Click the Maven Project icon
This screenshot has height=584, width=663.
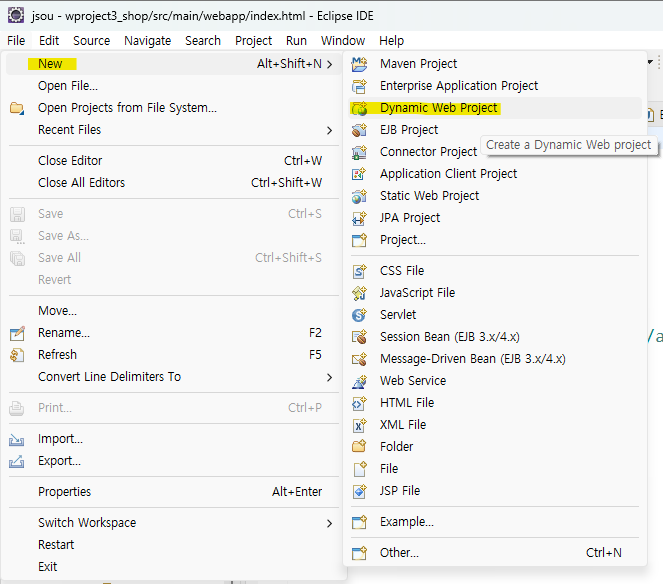tap(359, 64)
